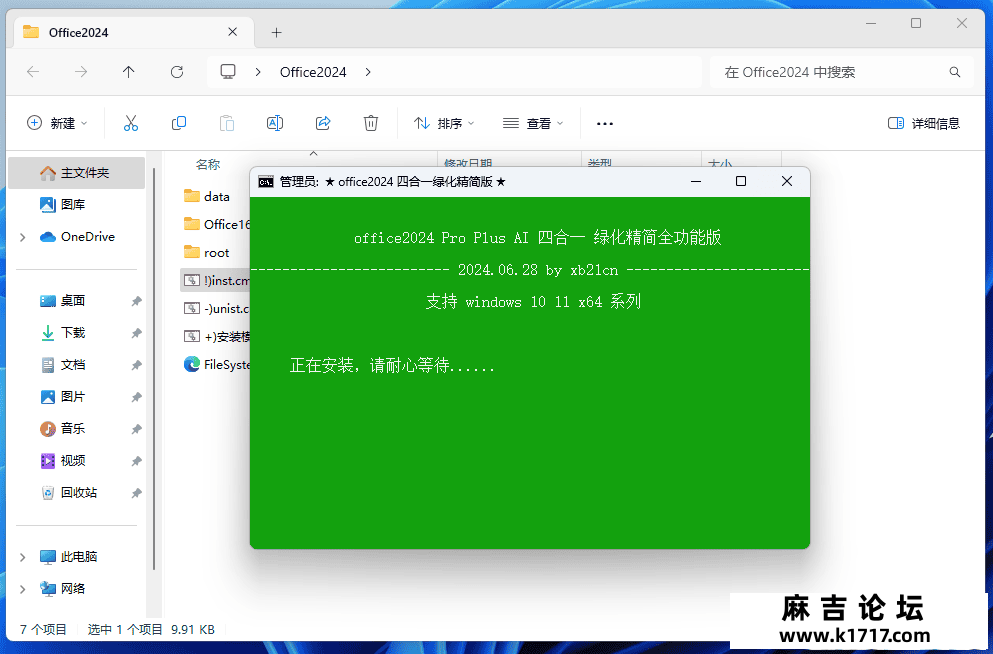
Task: Select the +)安装模 cmd file
Action: click(216, 337)
